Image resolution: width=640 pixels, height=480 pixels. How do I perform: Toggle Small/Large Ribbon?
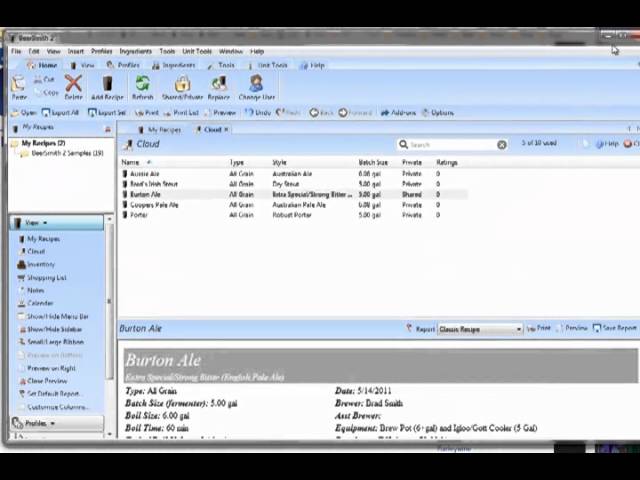tap(51, 342)
